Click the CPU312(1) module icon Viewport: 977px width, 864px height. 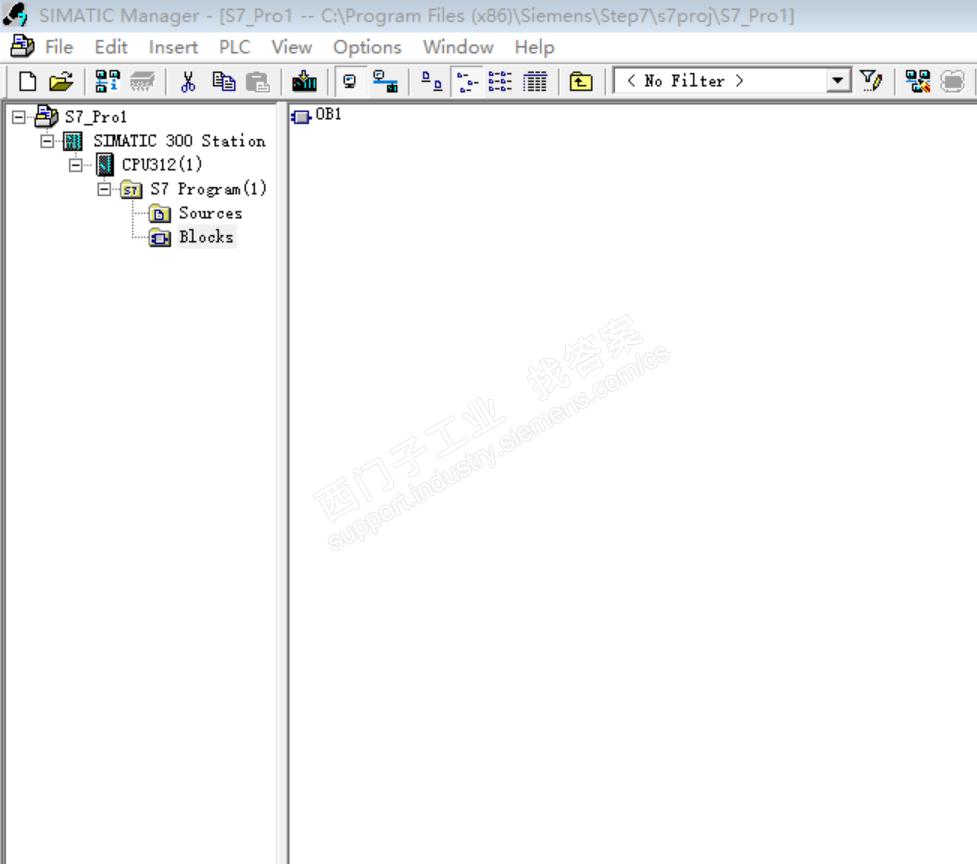point(105,164)
